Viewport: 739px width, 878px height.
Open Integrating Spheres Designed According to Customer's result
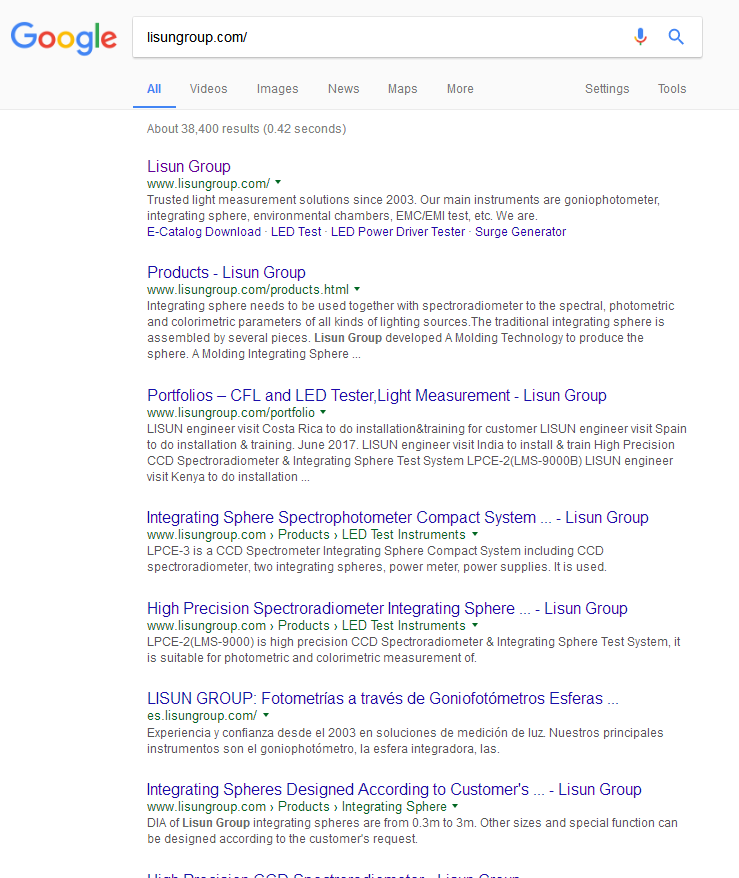point(394,789)
